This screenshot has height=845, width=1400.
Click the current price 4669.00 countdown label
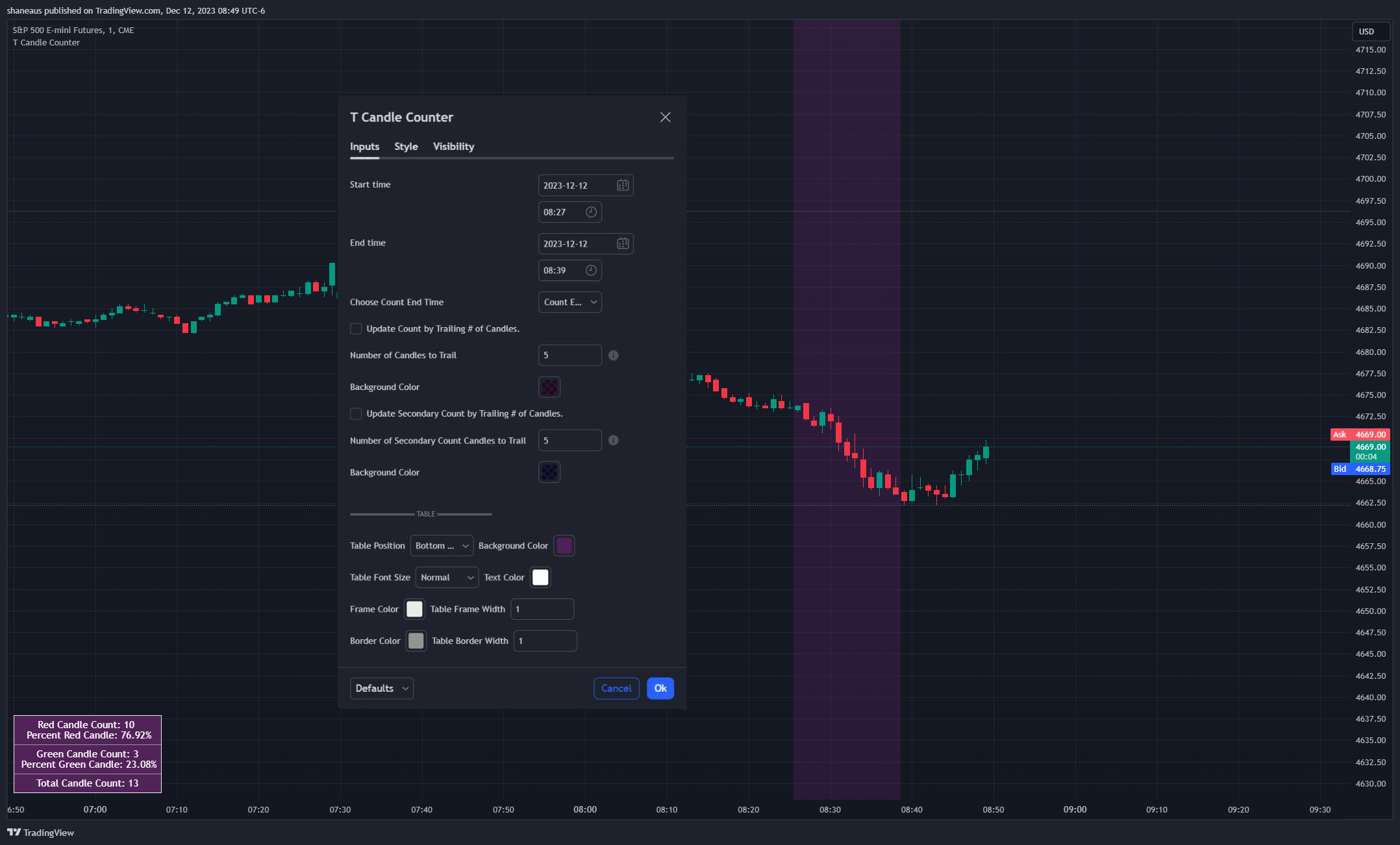1370,452
